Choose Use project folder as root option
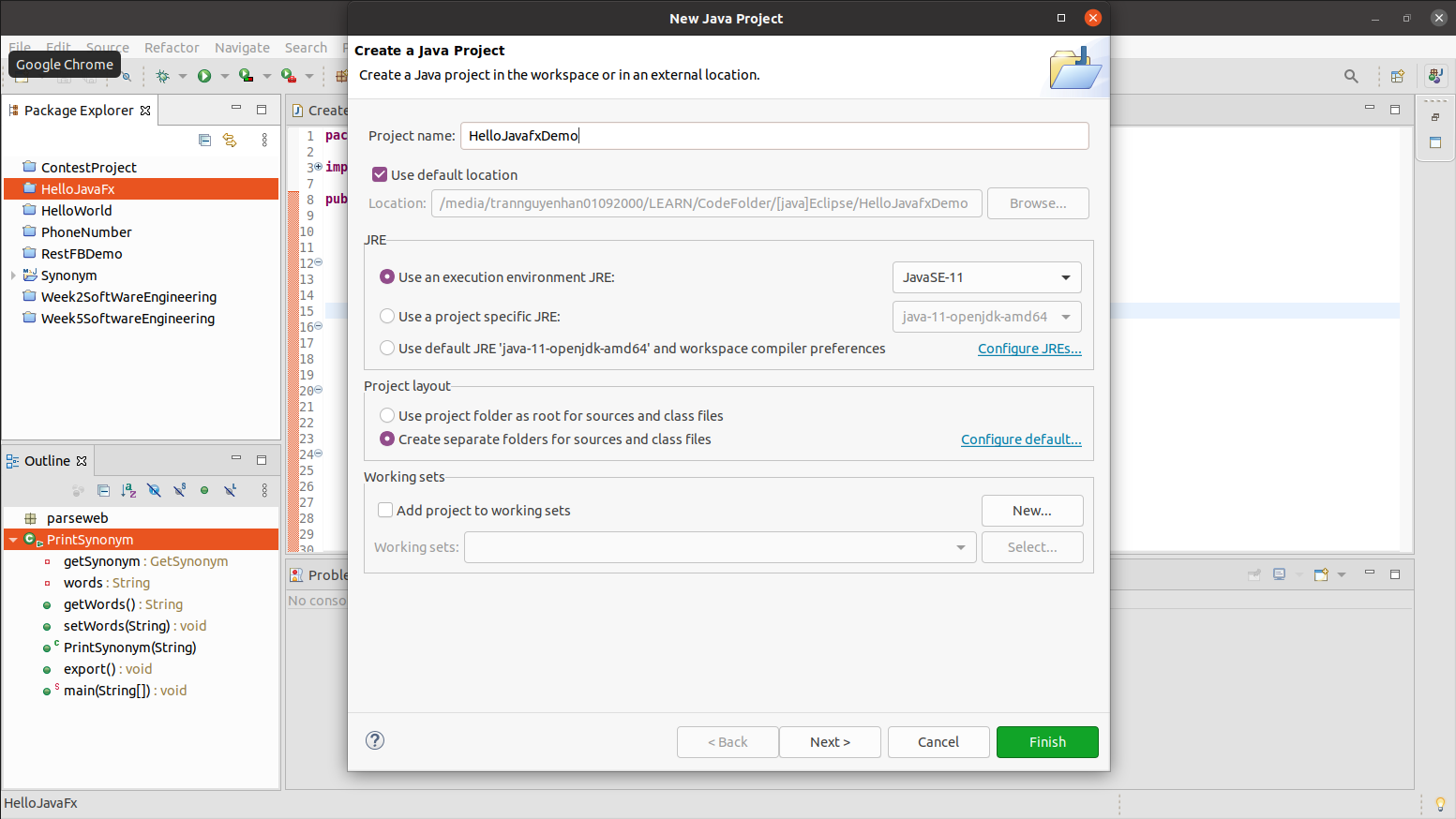Screen dimensions: 1456x819 click(x=387, y=415)
